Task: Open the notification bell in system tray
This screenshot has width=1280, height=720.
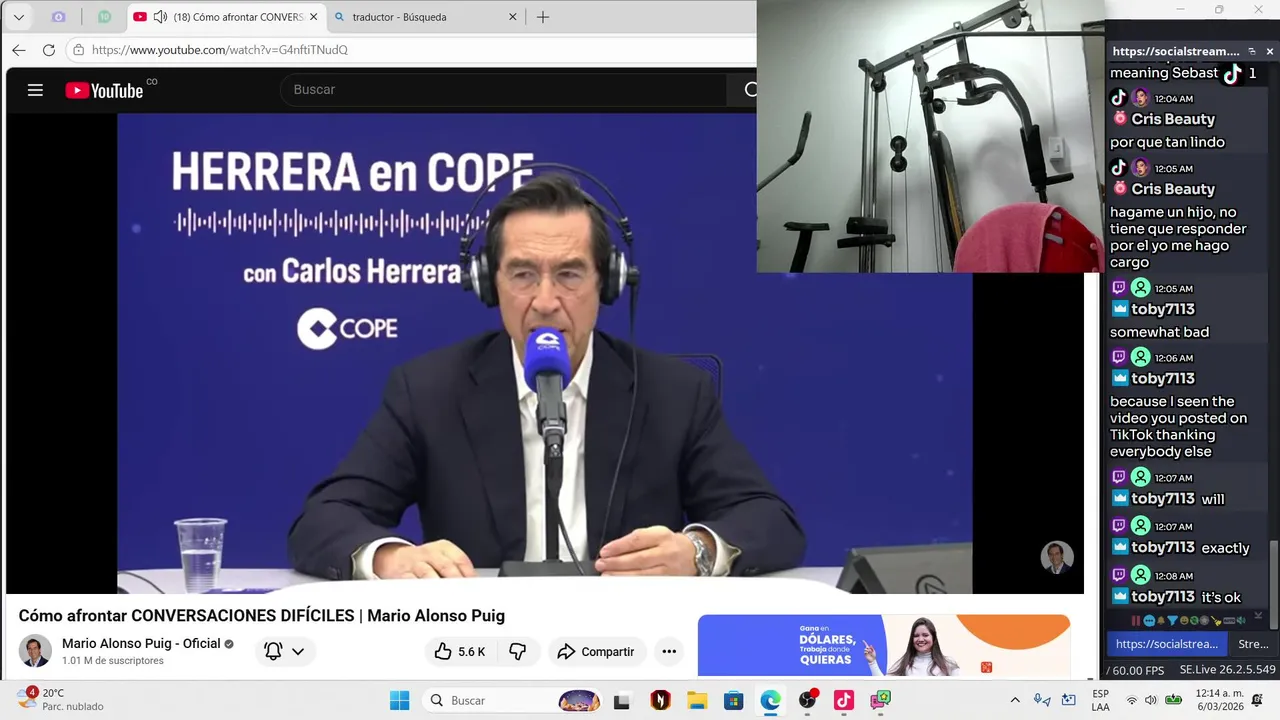Action: click(1258, 700)
